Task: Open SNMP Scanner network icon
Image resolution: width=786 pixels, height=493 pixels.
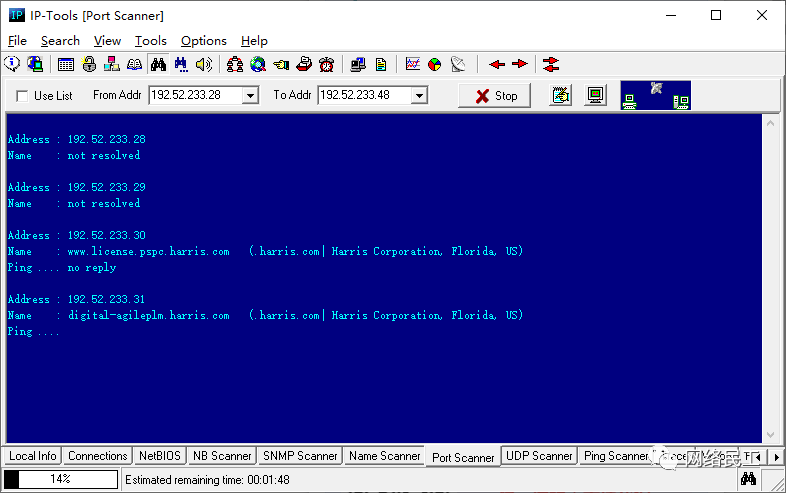Action: [111, 64]
